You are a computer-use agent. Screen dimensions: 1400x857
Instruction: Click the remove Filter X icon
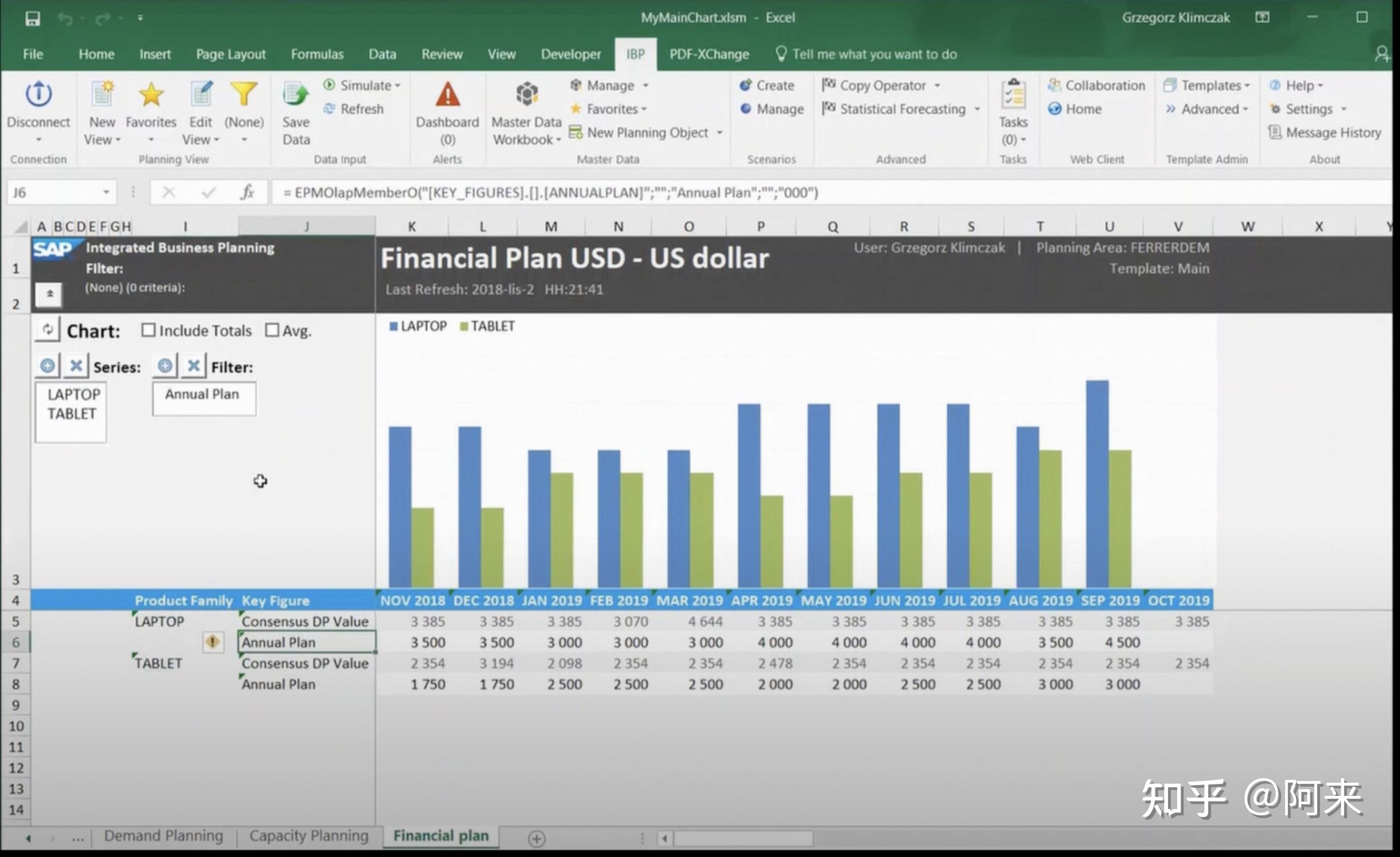[x=194, y=366]
